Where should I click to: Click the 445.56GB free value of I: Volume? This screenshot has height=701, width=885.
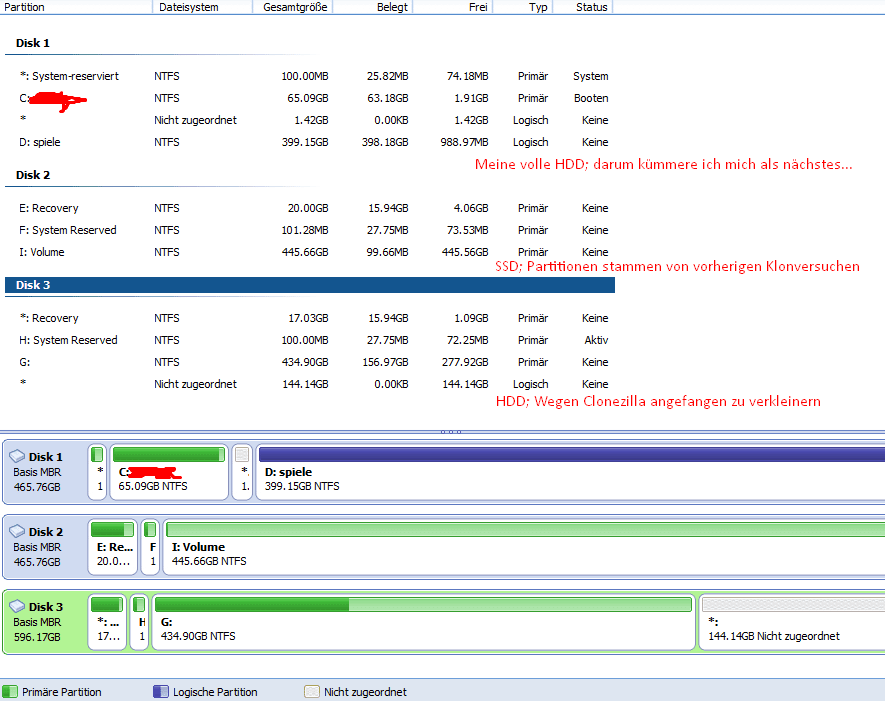pyautogui.click(x=465, y=252)
